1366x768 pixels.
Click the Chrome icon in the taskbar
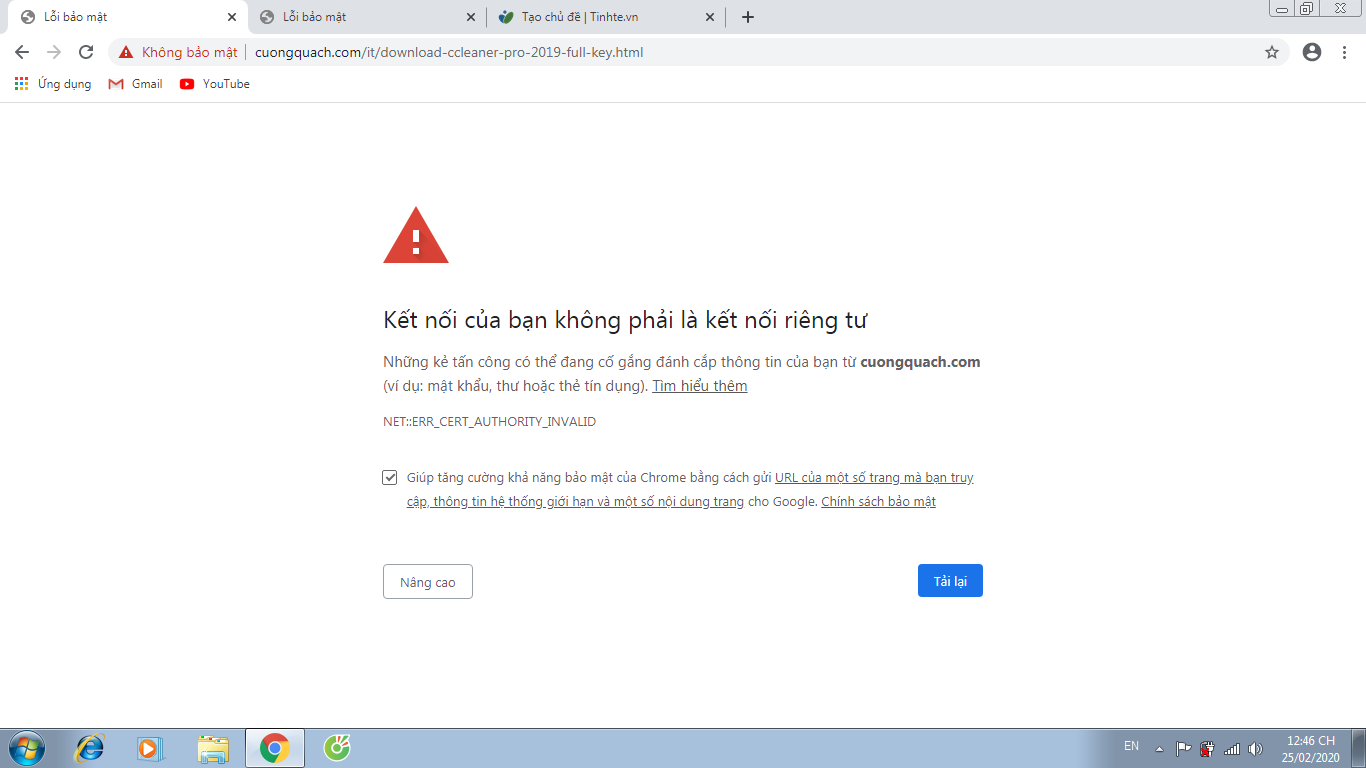click(275, 748)
